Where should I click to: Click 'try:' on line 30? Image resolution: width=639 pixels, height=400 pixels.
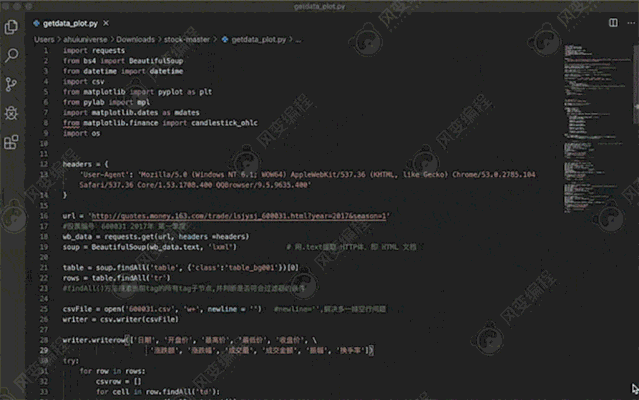coord(71,360)
